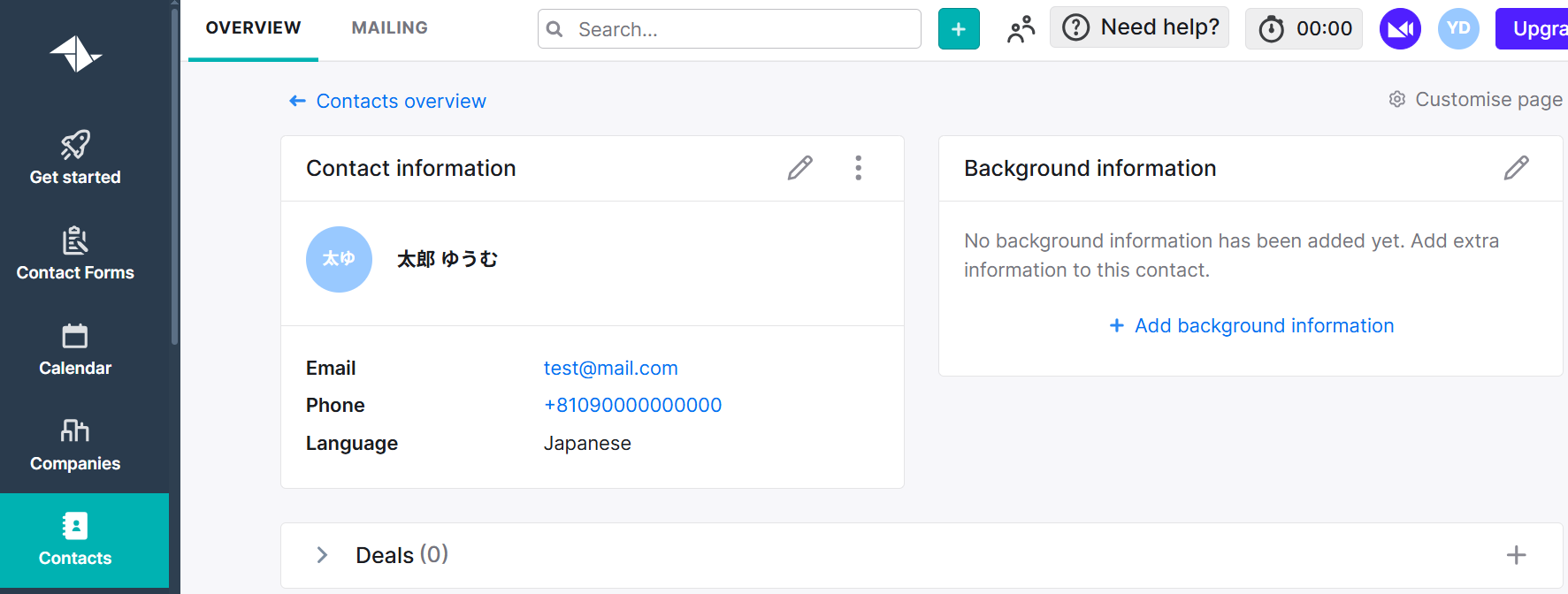1568x594 pixels.
Task: Go to Calendar in the sidebar
Action: (75, 349)
